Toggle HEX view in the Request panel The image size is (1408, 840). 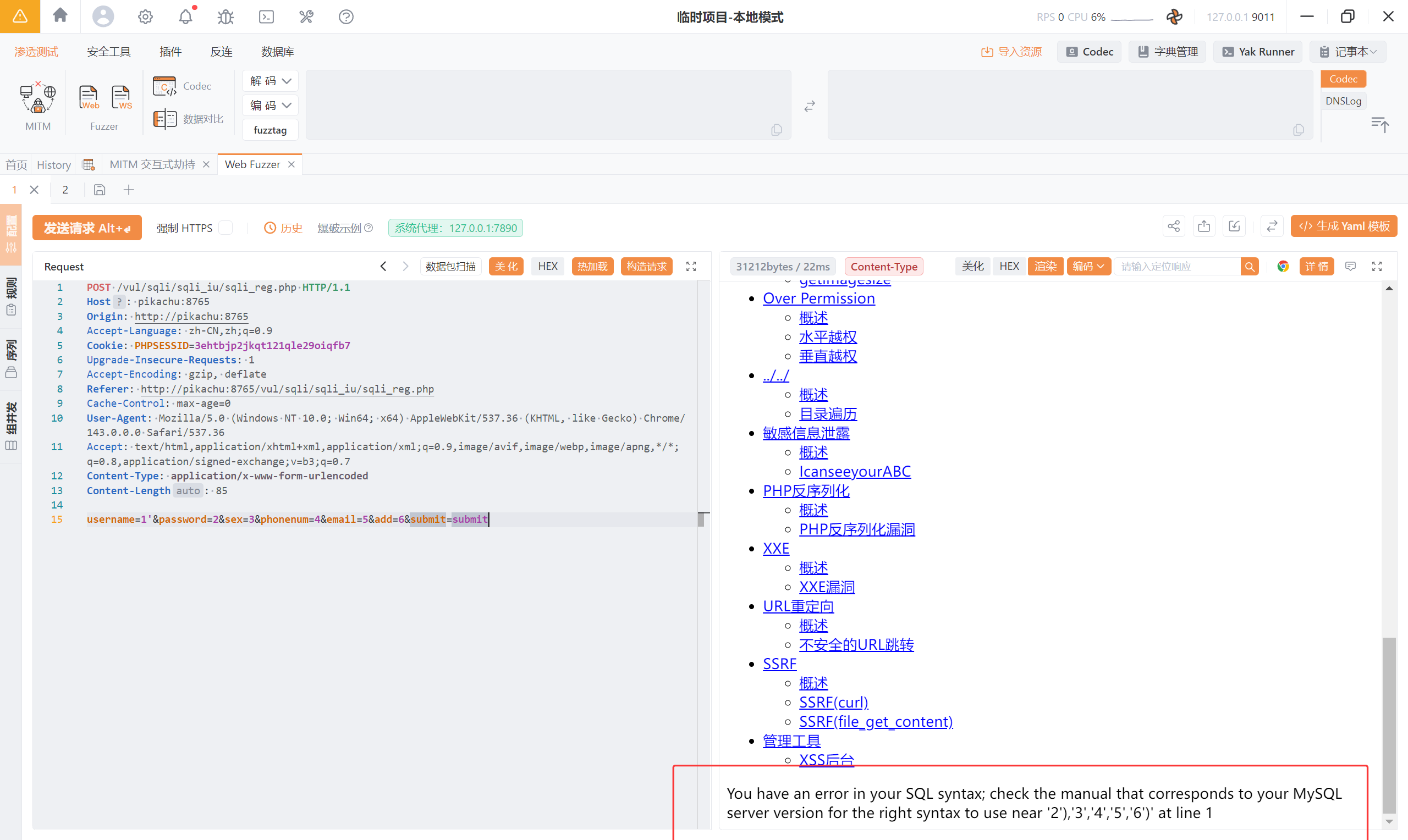547,267
